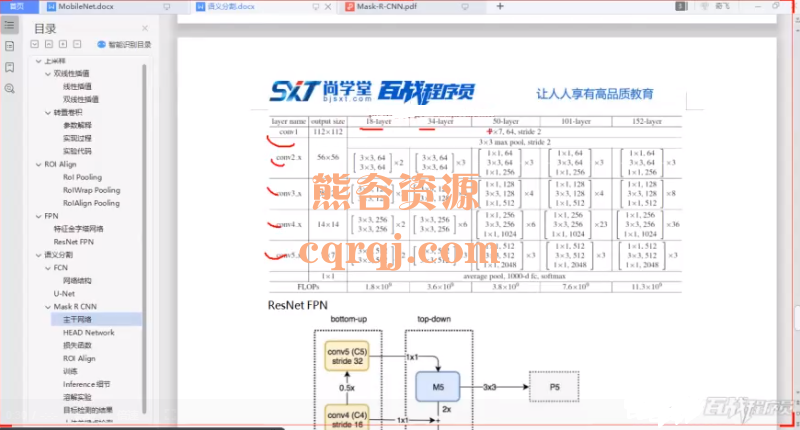Viewport: 800px width, 430px height.
Task: Click the dark badge icon in the title bar
Action: [681, 6]
